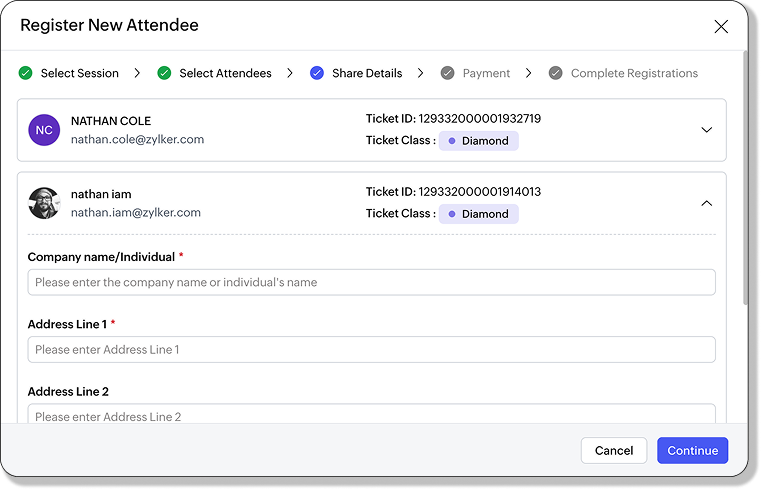
Task: Go to the Select Attendees step
Action: pyautogui.click(x=225, y=73)
